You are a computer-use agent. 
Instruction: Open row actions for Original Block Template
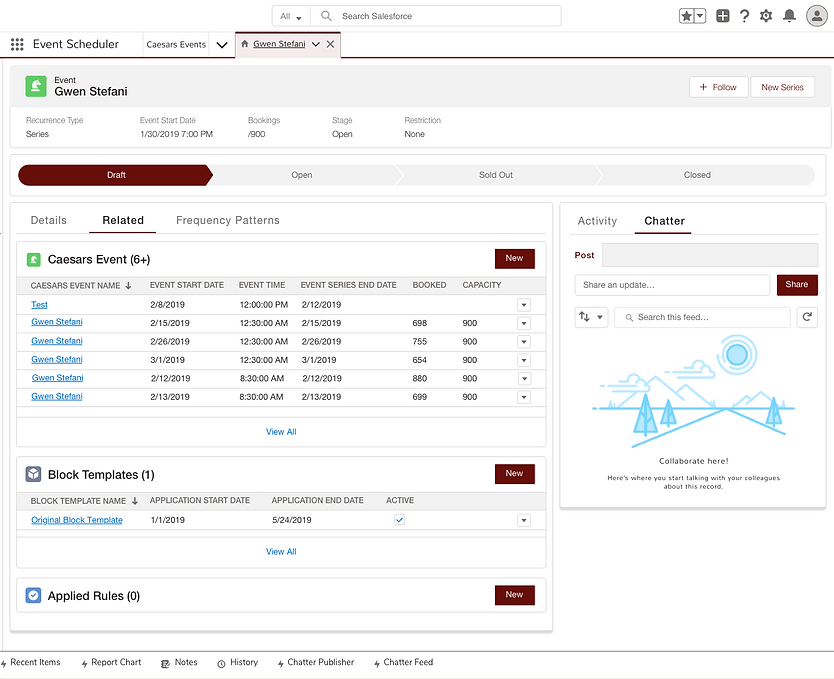(x=524, y=520)
